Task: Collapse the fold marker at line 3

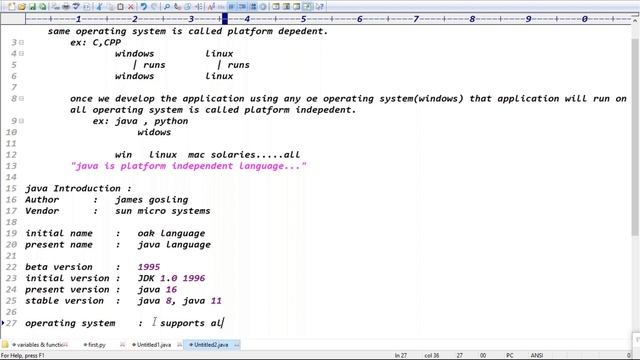Action: pos(21,42)
